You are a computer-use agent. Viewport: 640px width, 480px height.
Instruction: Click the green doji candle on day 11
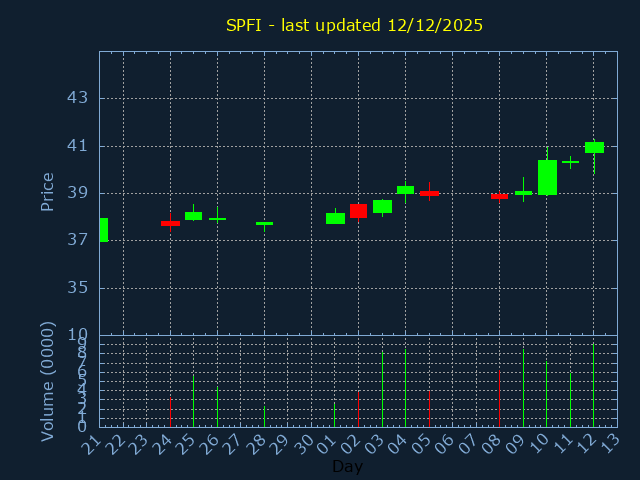point(570,161)
